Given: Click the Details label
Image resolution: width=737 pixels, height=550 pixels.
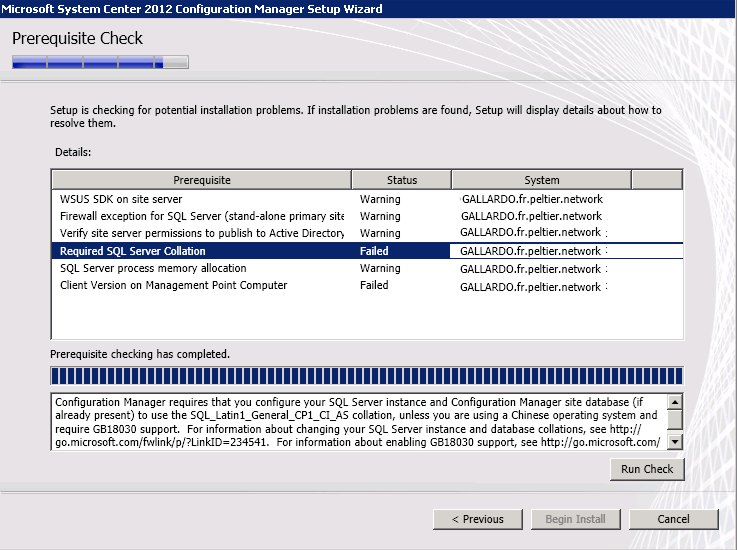Looking at the screenshot, I should click(73, 152).
